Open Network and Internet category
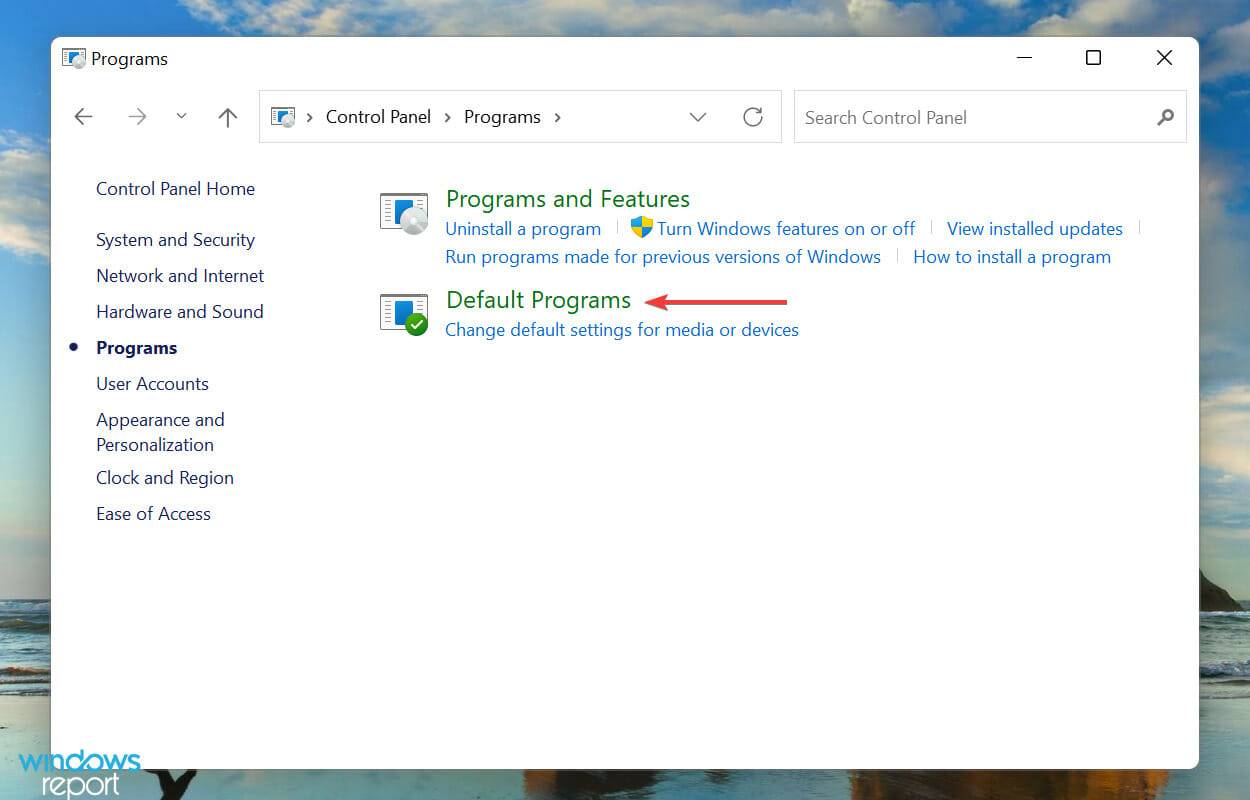This screenshot has height=800, width=1250. pyautogui.click(x=180, y=276)
